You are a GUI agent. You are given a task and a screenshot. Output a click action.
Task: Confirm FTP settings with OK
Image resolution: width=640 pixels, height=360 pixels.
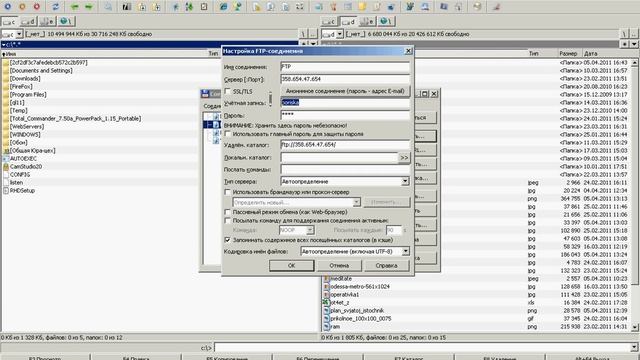click(291, 265)
